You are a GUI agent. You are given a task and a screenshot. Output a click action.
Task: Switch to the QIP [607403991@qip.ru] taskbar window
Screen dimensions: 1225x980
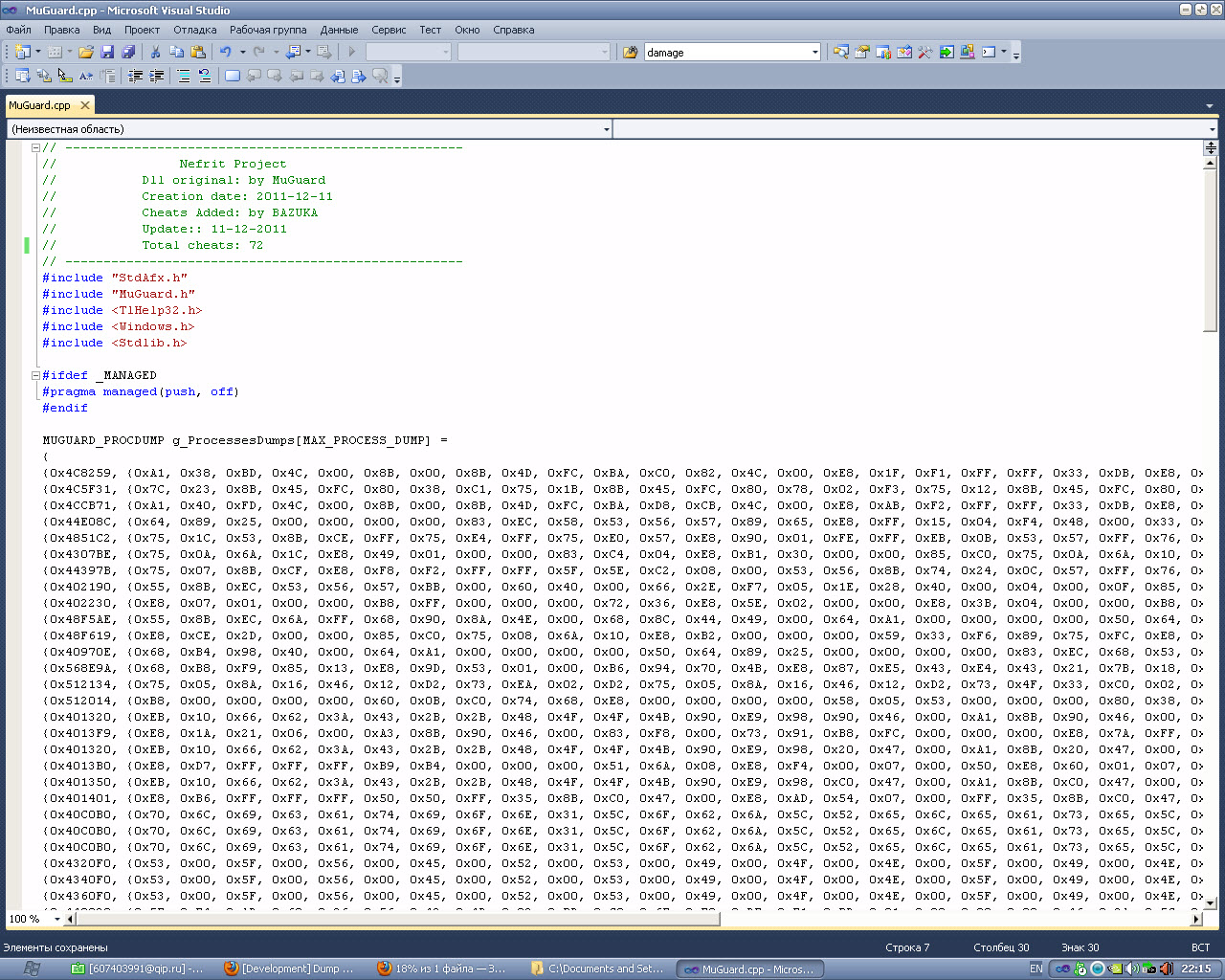point(137,969)
